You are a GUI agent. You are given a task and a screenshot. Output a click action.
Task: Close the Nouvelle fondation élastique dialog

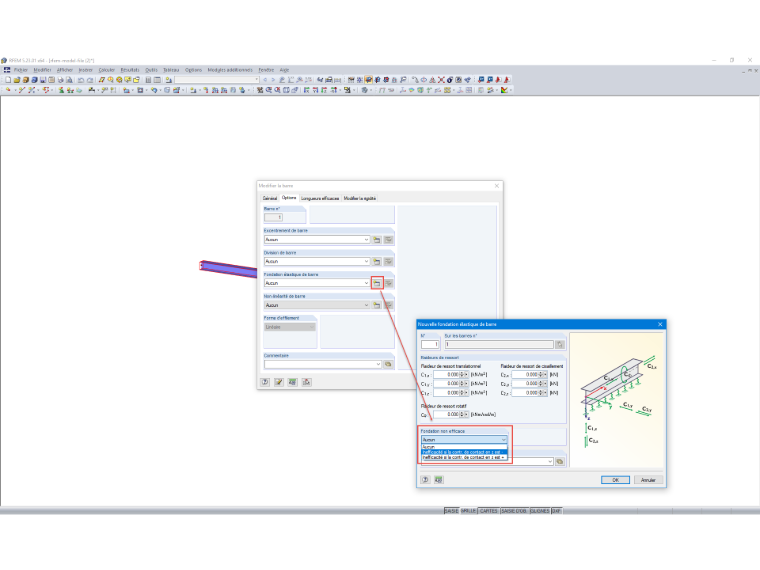[x=660, y=324]
